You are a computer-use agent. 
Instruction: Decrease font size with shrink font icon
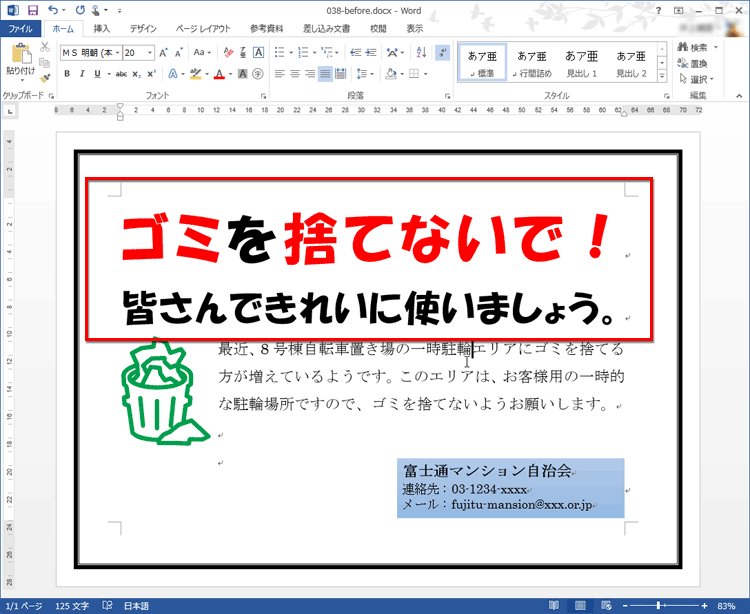point(179,53)
